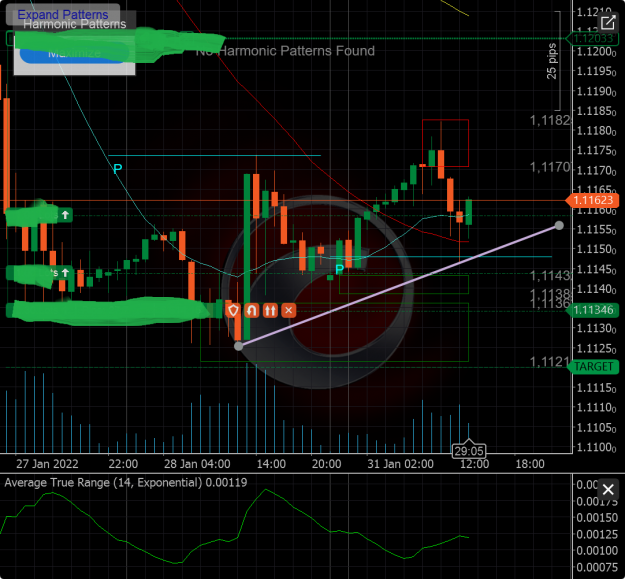This screenshot has width=625, height=579.
Task: Click the cyan P marker near 22:00
Action: coord(118,169)
